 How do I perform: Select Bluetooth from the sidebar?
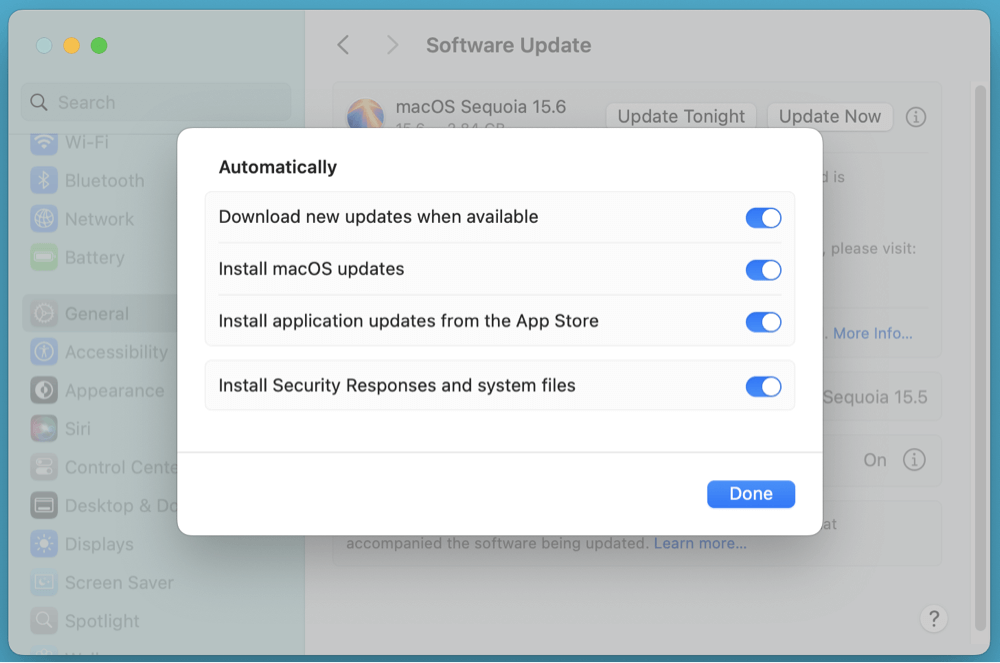pos(100,180)
